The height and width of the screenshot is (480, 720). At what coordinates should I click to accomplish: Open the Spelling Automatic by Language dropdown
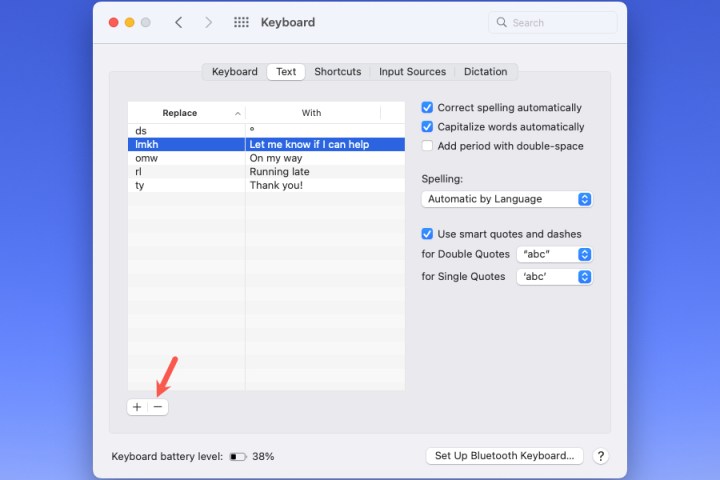click(x=507, y=199)
